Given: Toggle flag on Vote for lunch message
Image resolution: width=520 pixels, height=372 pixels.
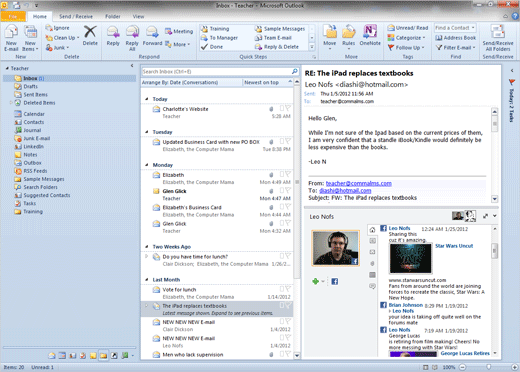Looking at the screenshot, I should 288,289.
